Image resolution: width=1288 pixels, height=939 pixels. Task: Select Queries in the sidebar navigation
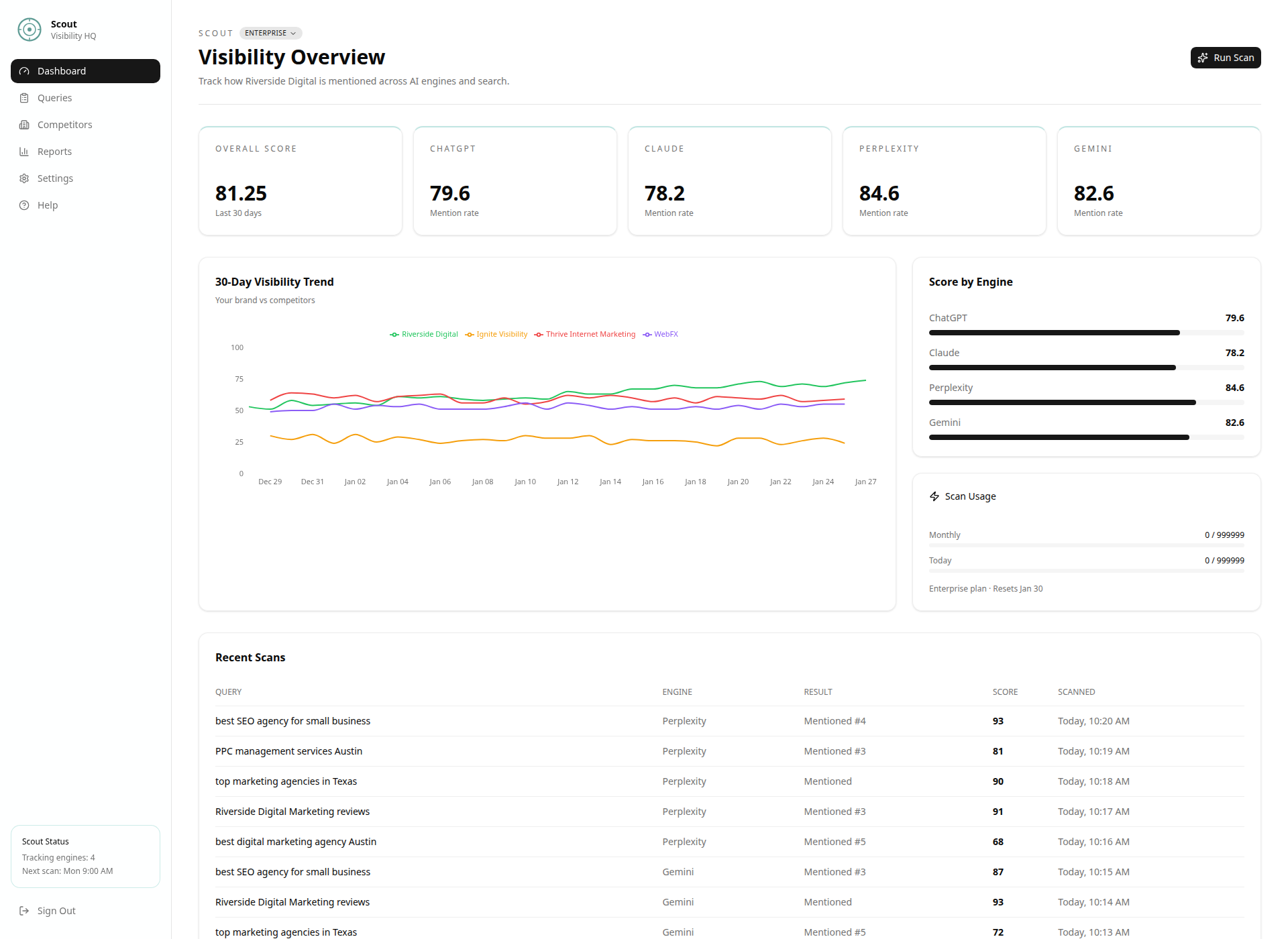54,97
